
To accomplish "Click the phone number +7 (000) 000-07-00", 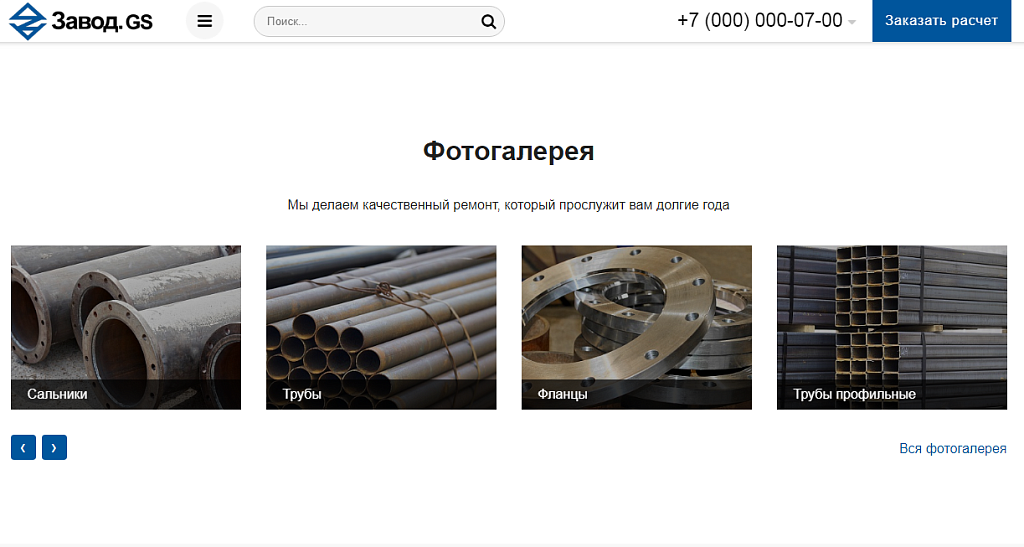I will [759, 20].
